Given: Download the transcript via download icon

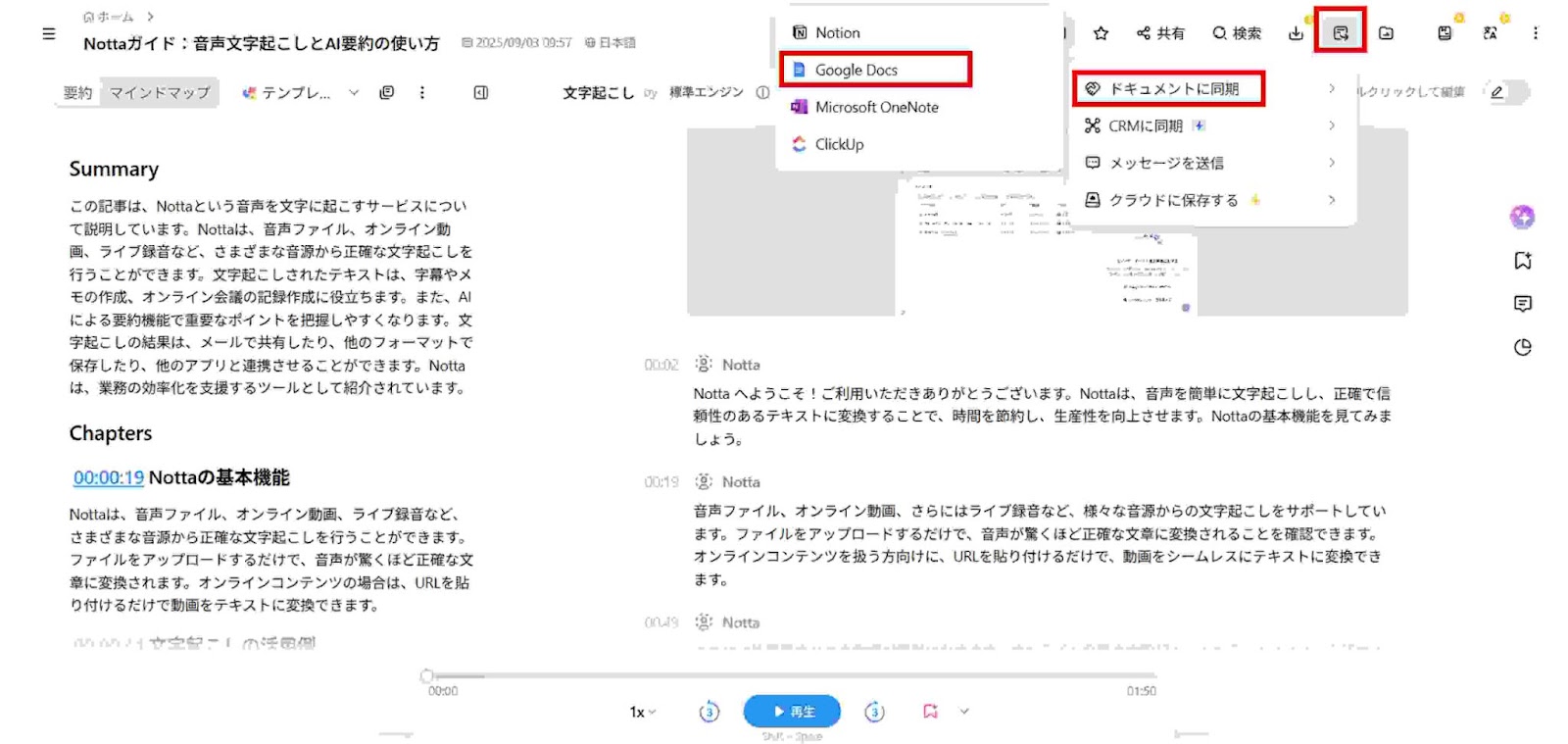Looking at the screenshot, I should point(1296,33).
